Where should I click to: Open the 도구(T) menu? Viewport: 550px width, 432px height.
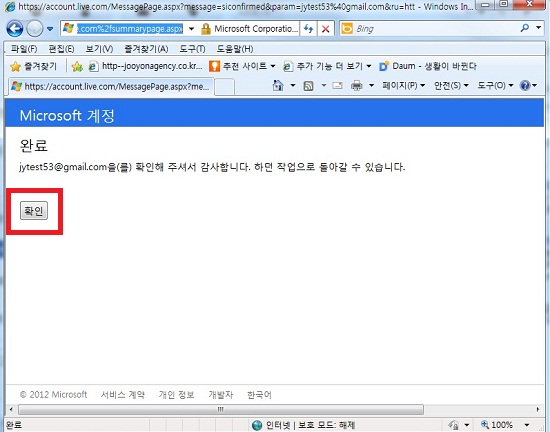coord(192,49)
